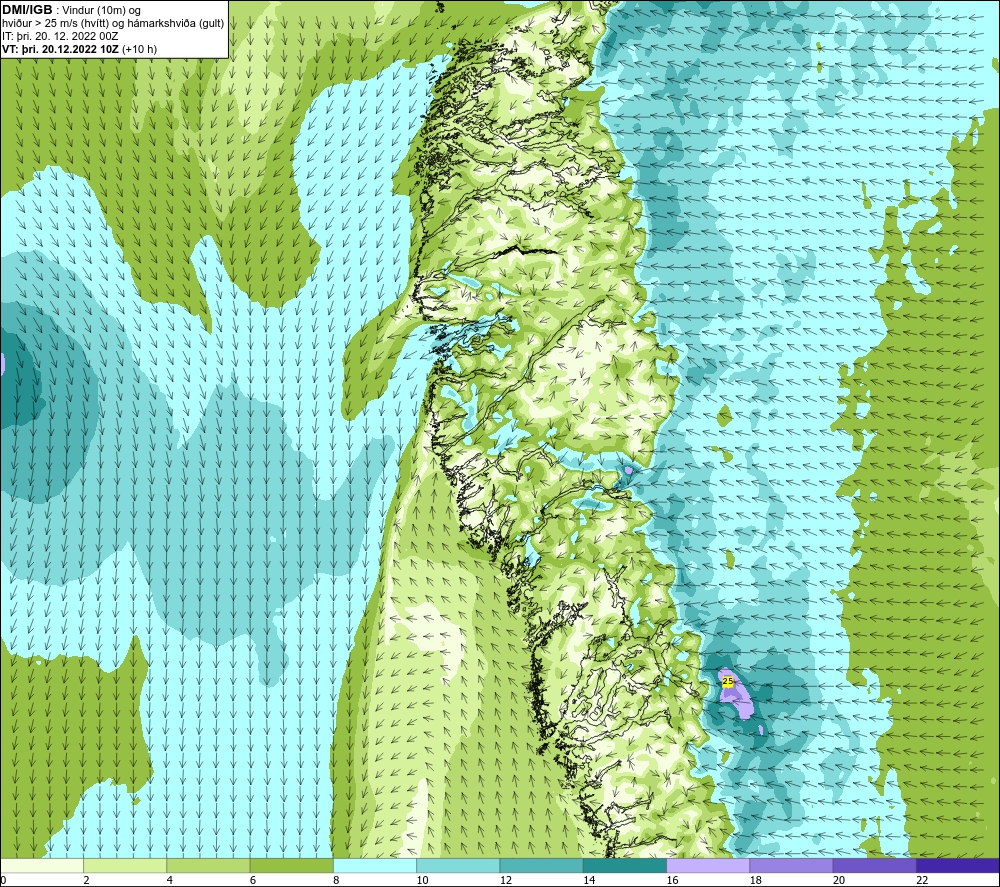Screen dimensions: 1000x887
Task: Click the 'IT: þri. 20. 12. 2022 00Z' line
Action: pos(61,36)
